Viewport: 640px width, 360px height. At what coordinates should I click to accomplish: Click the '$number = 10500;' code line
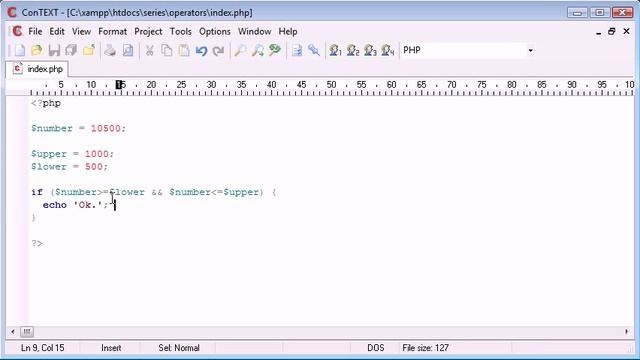(78, 128)
